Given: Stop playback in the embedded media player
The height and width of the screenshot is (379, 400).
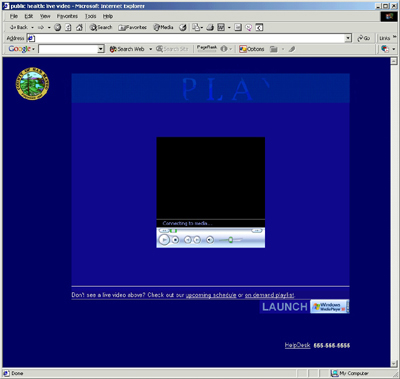Looking at the screenshot, I should pyautogui.click(x=175, y=240).
